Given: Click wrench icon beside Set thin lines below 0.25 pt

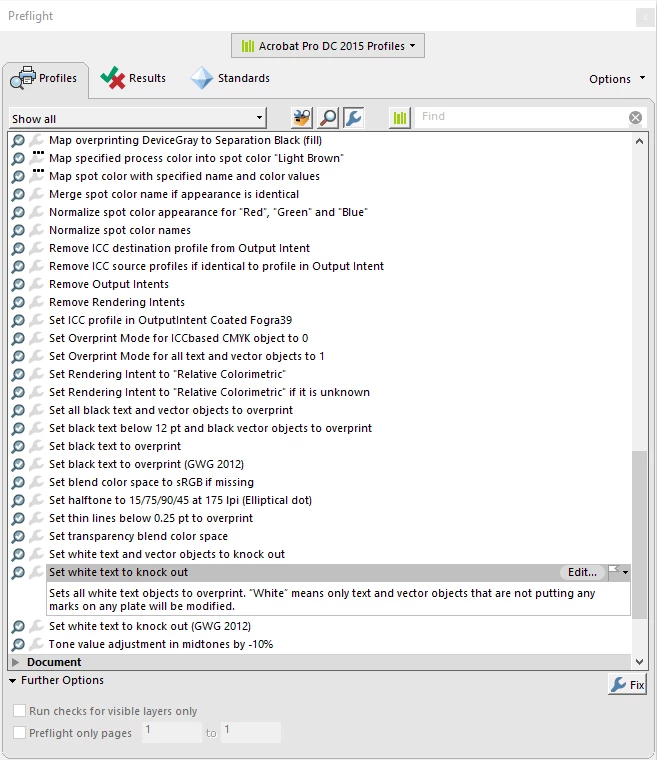Looking at the screenshot, I should point(37,518).
